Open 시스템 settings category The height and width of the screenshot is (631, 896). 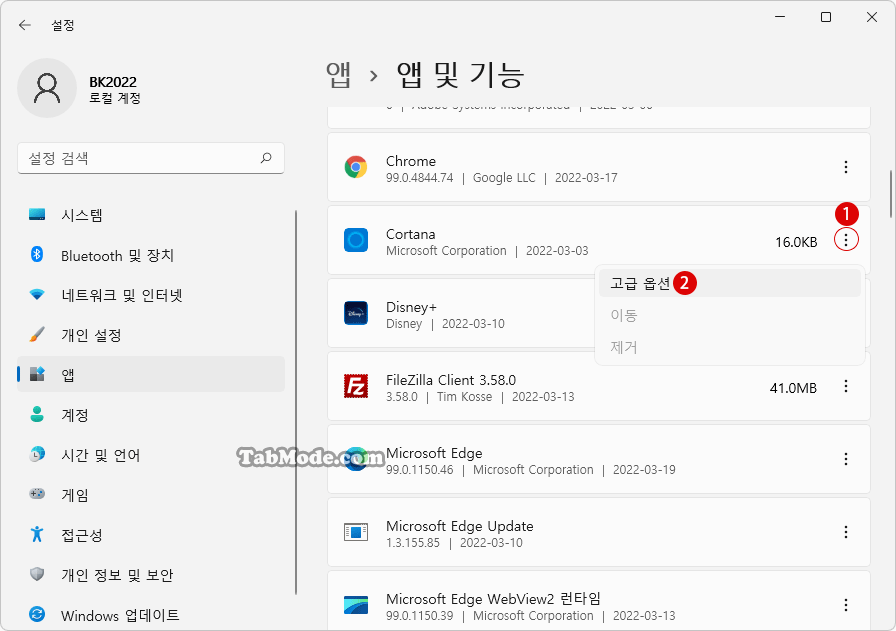151,215
